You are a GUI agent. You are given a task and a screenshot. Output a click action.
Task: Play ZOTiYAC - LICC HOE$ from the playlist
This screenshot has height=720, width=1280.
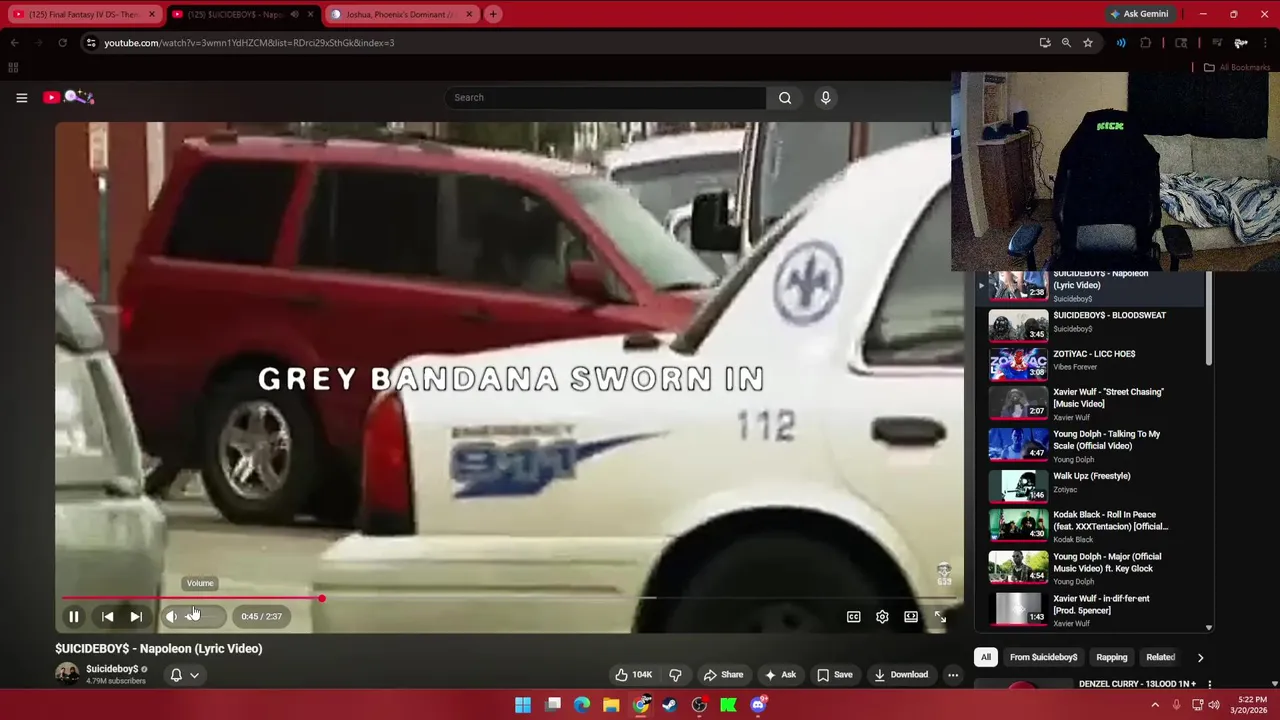(x=1090, y=363)
